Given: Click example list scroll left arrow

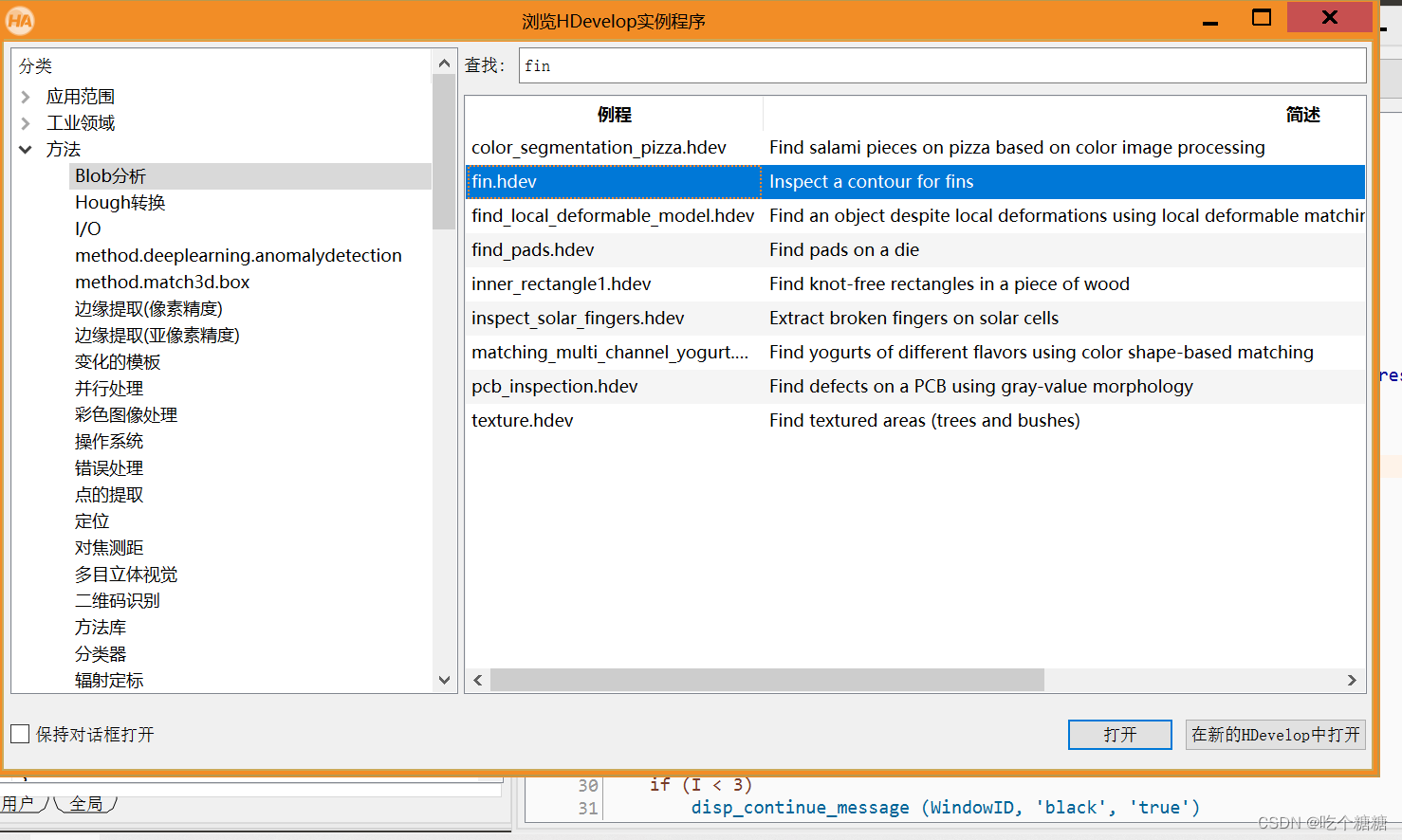Looking at the screenshot, I should (477, 680).
